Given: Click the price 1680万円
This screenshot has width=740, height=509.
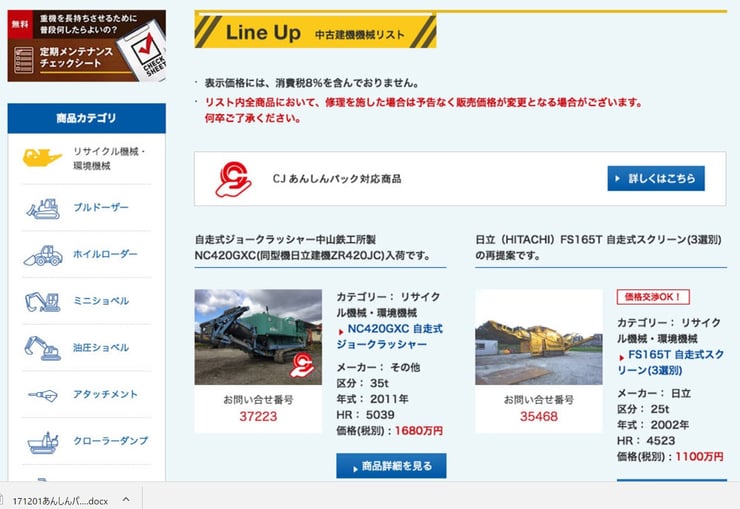Looking at the screenshot, I should pos(419,431).
